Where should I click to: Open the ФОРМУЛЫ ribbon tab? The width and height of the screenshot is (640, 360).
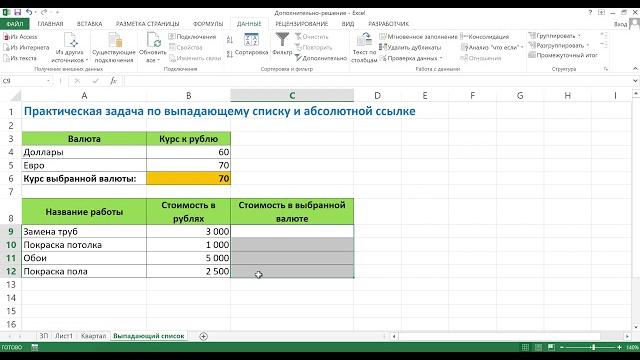pos(208,24)
